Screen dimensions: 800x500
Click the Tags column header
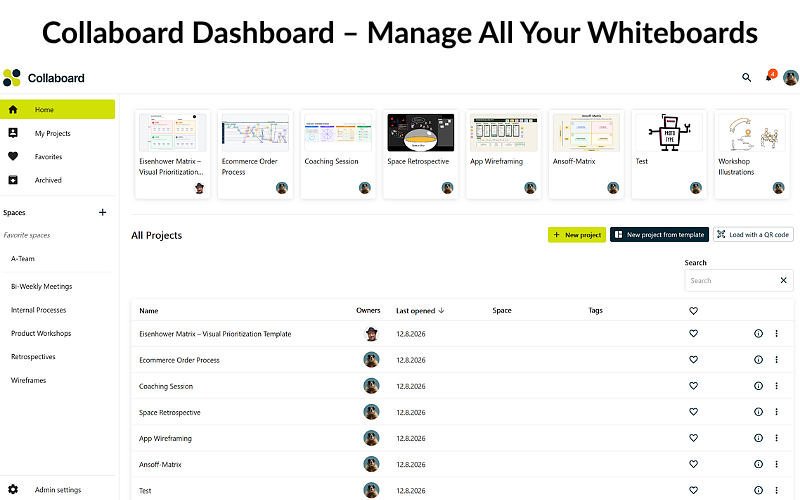click(x=595, y=310)
